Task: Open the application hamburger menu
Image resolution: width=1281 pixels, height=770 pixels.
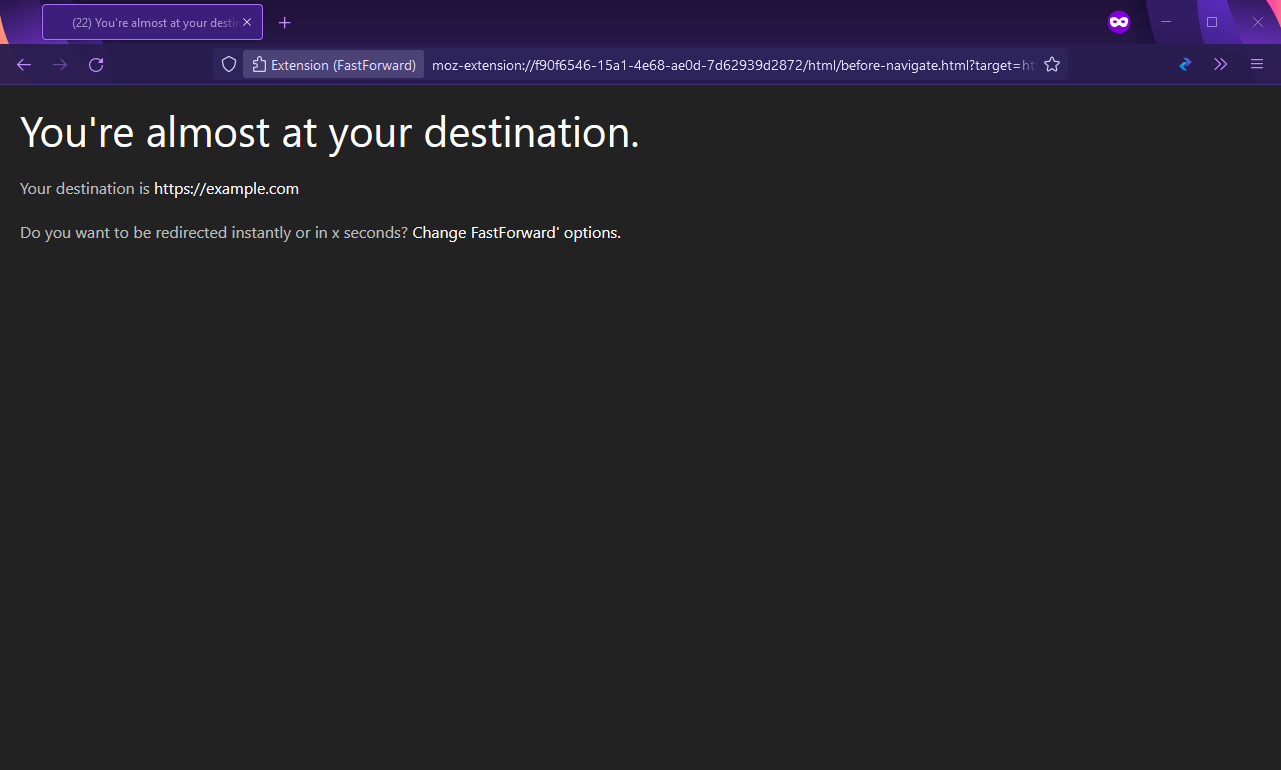Action: [x=1257, y=64]
